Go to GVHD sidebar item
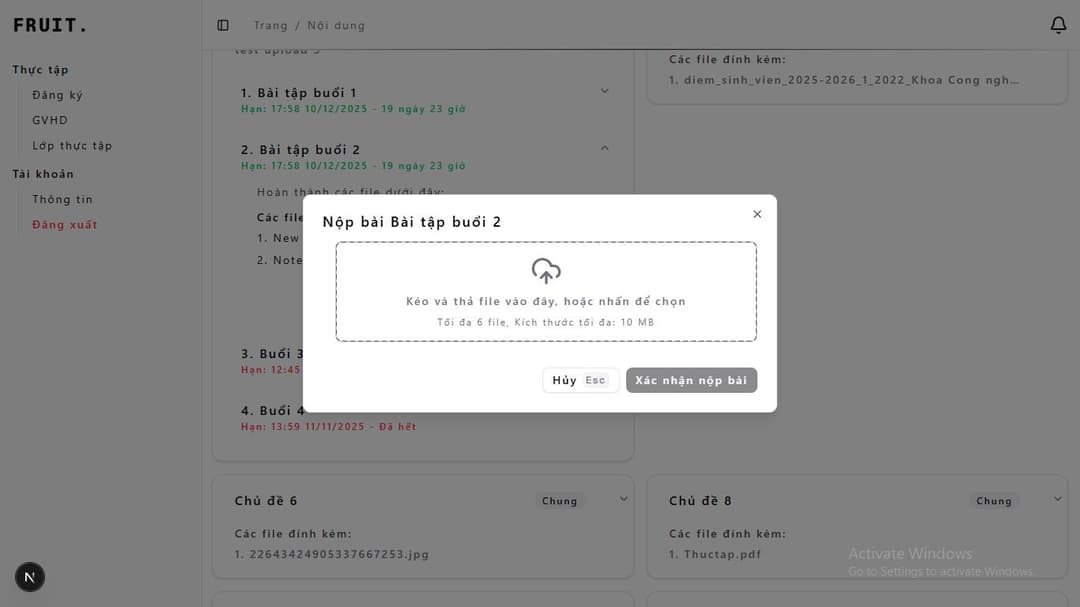 click(x=50, y=120)
